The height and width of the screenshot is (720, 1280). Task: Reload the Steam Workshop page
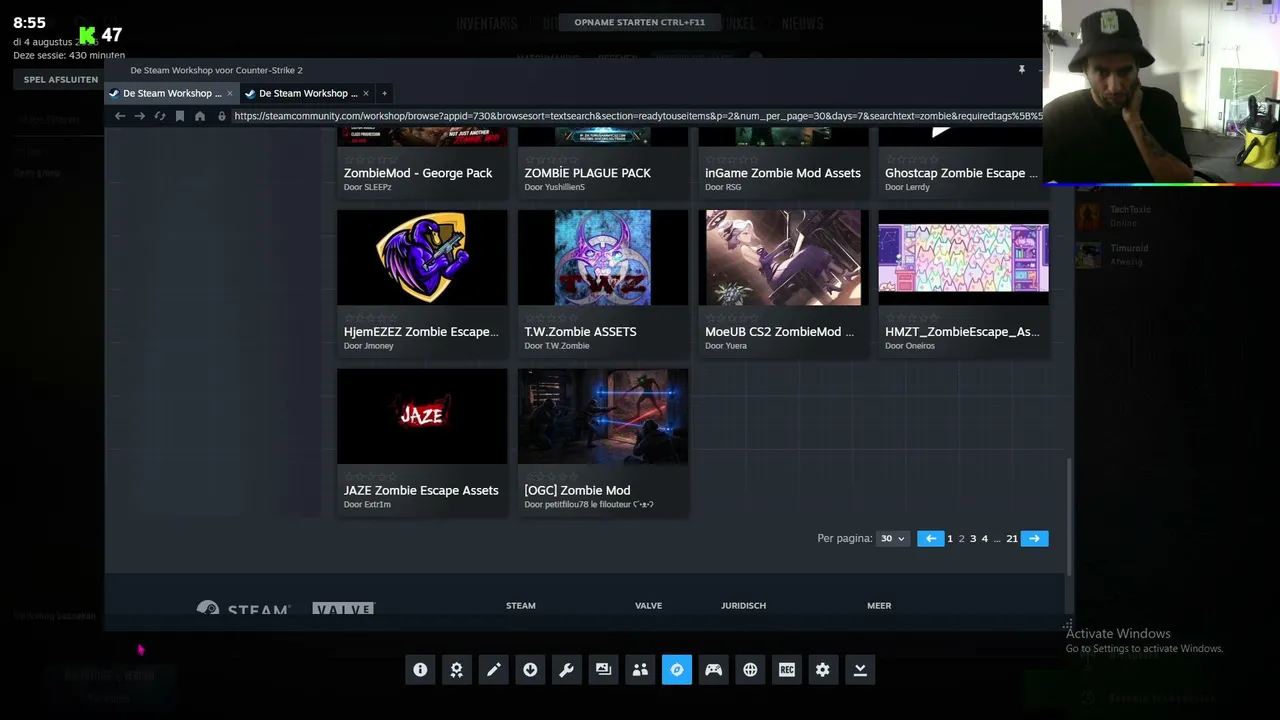point(160,116)
